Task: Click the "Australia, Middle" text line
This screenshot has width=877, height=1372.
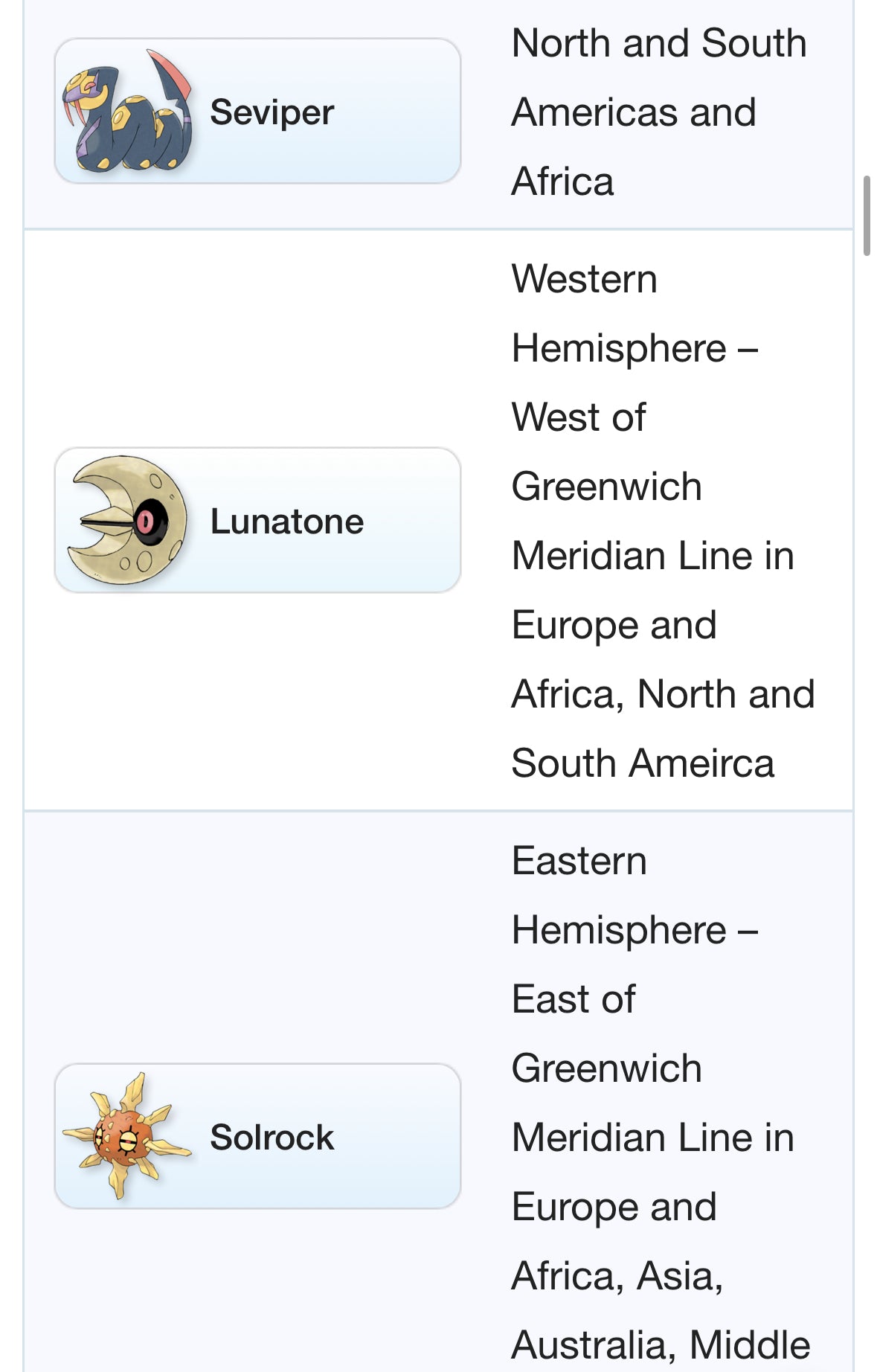Action: coord(661,1344)
